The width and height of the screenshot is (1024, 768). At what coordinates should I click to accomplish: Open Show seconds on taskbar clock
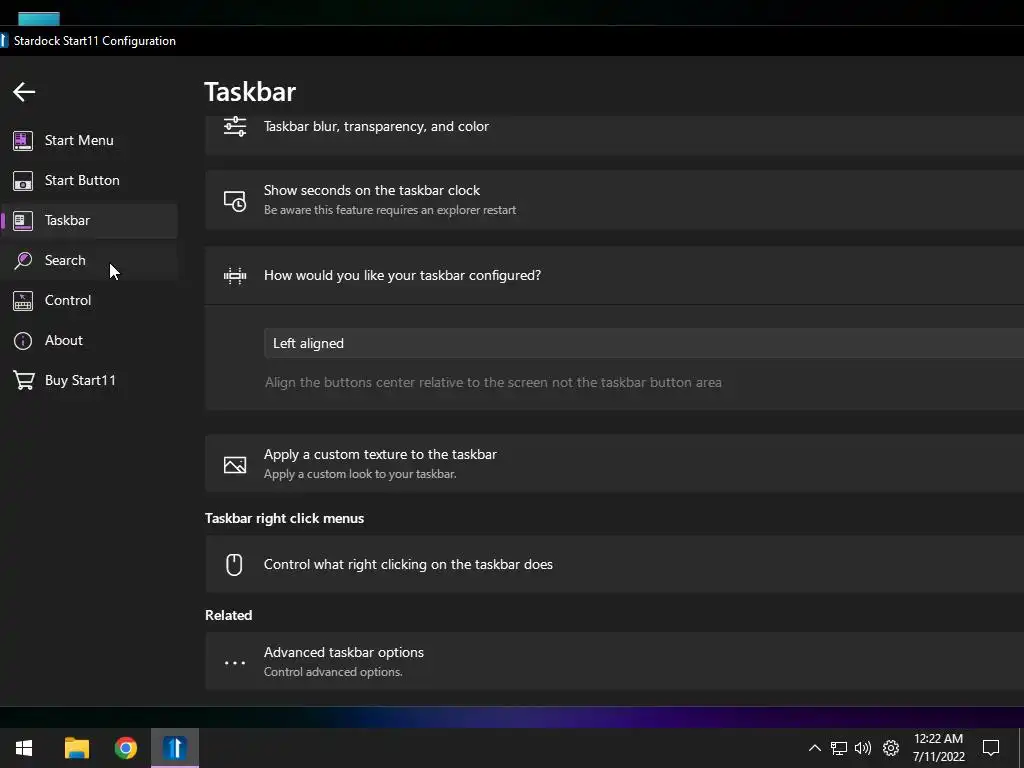pos(614,200)
